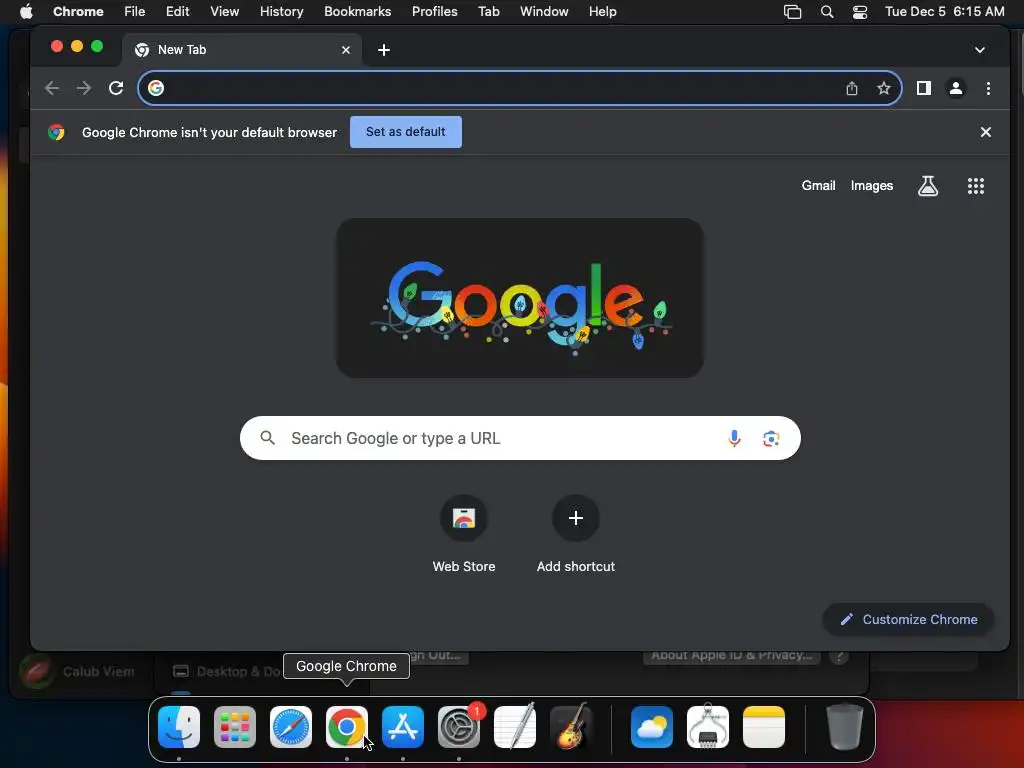The image size is (1024, 768).
Task: Click the holiday Google doodle
Action: pos(520,298)
